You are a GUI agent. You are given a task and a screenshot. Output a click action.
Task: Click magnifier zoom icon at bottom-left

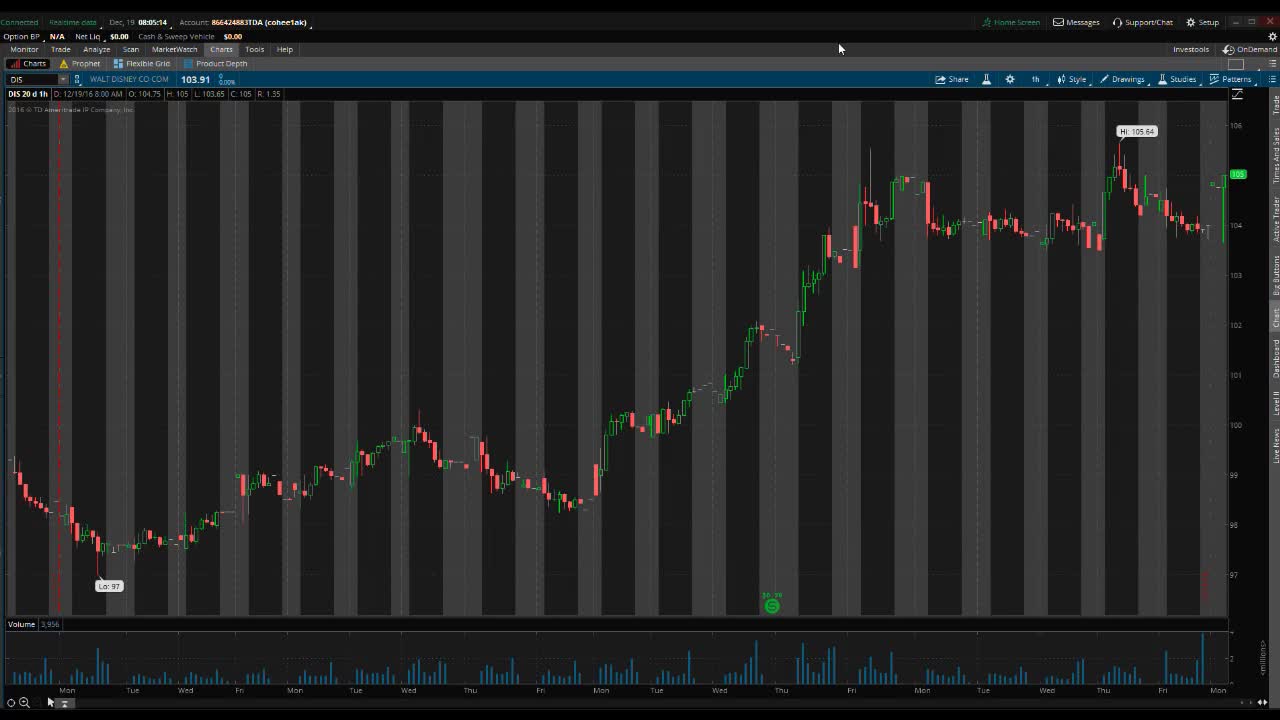coord(24,703)
